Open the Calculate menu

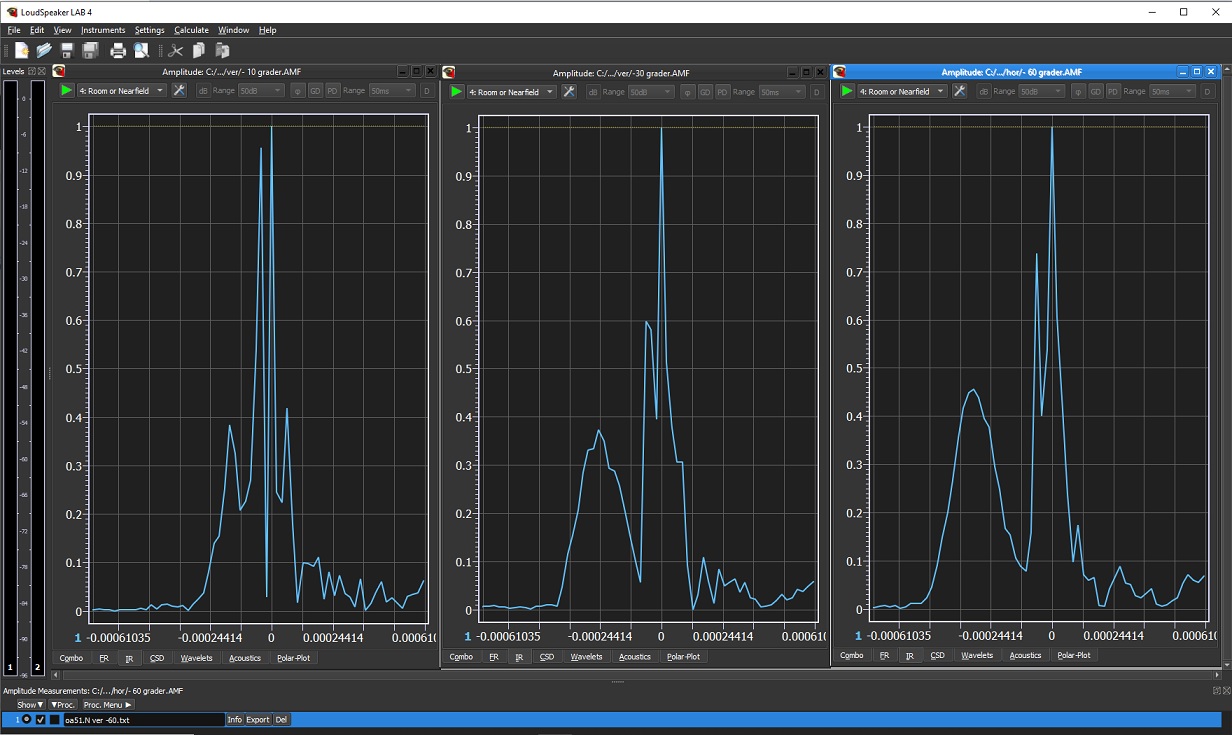click(x=191, y=30)
